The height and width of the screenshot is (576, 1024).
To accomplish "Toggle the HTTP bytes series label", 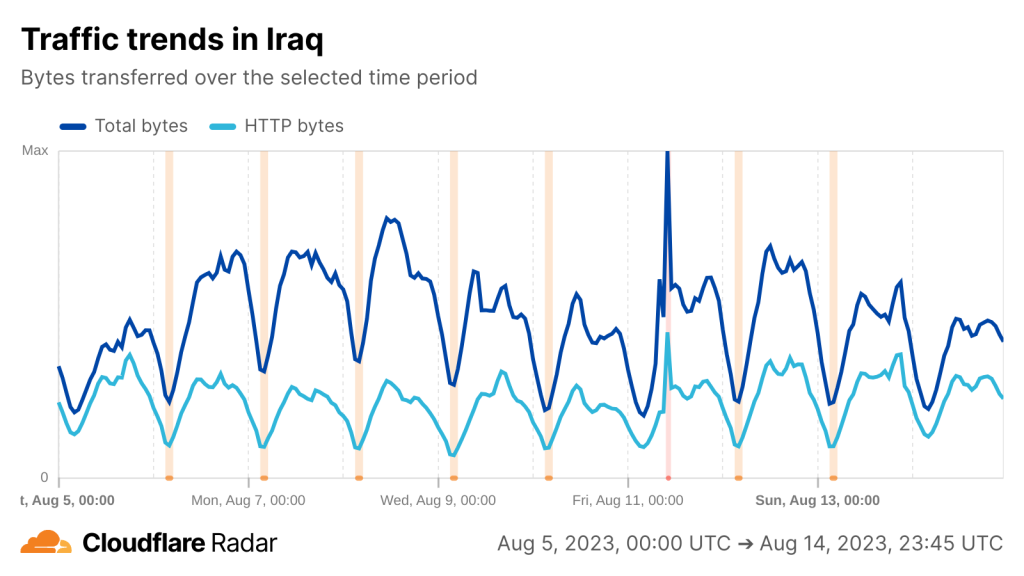I will point(294,126).
